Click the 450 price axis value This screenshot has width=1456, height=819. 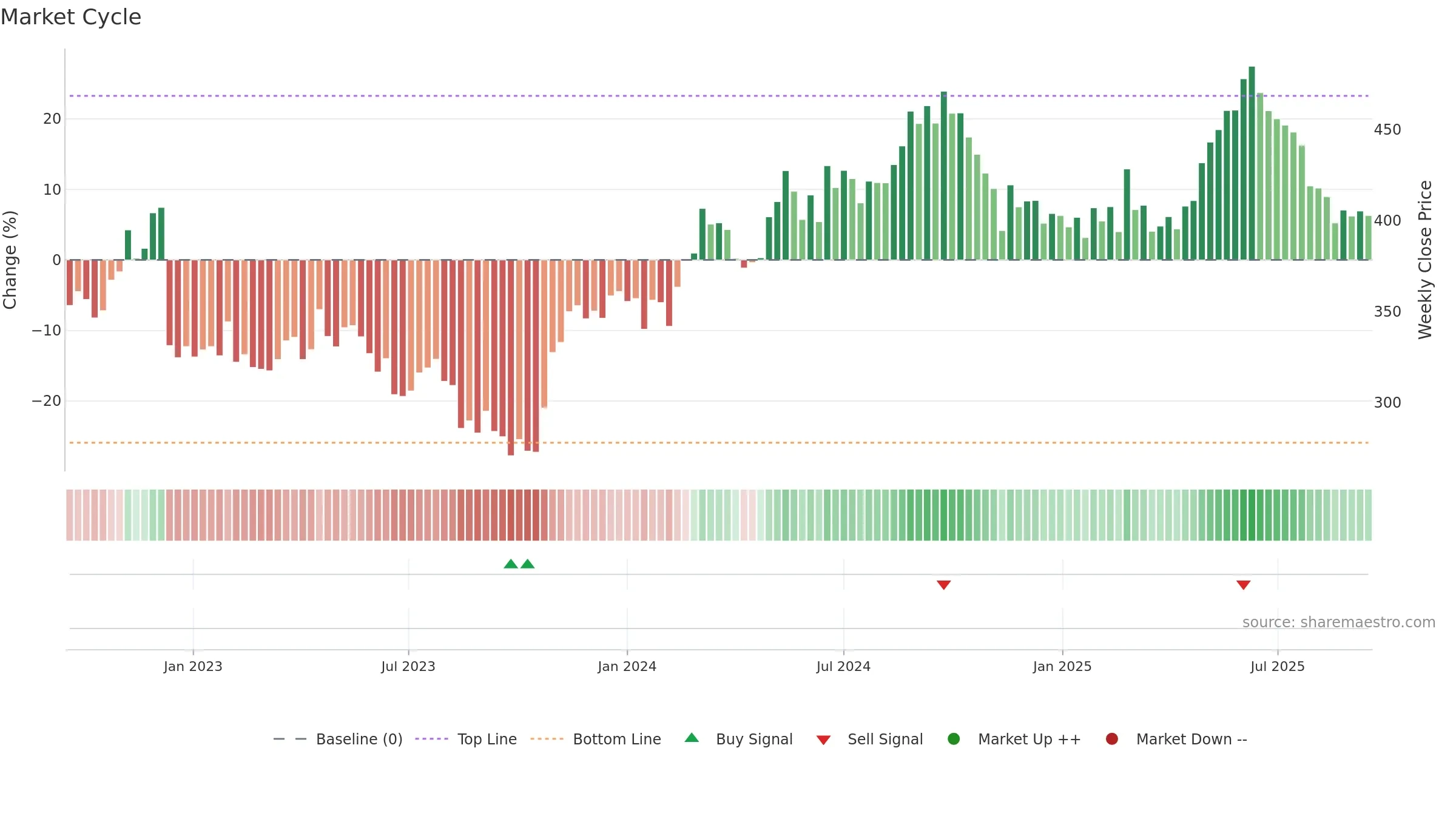(x=1387, y=130)
